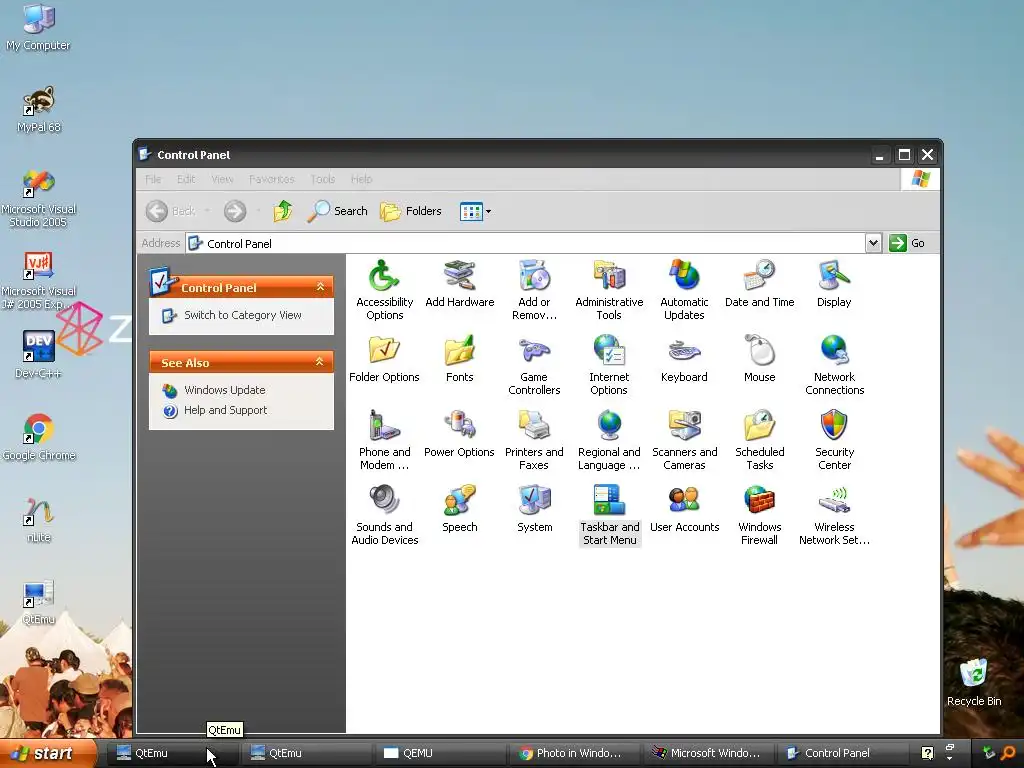The image size is (1024, 768).
Task: Select Google Chrome desktop shortcut
Action: tap(39, 437)
